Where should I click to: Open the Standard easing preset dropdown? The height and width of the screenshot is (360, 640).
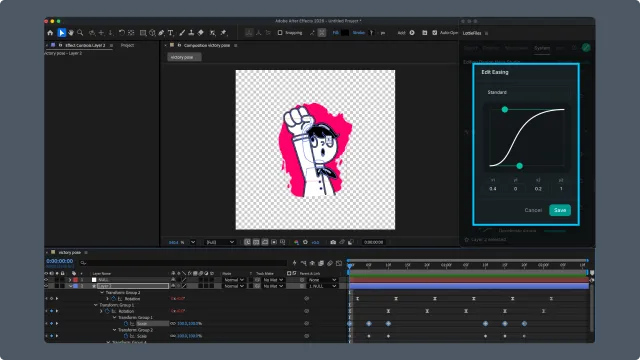pyautogui.click(x=526, y=92)
